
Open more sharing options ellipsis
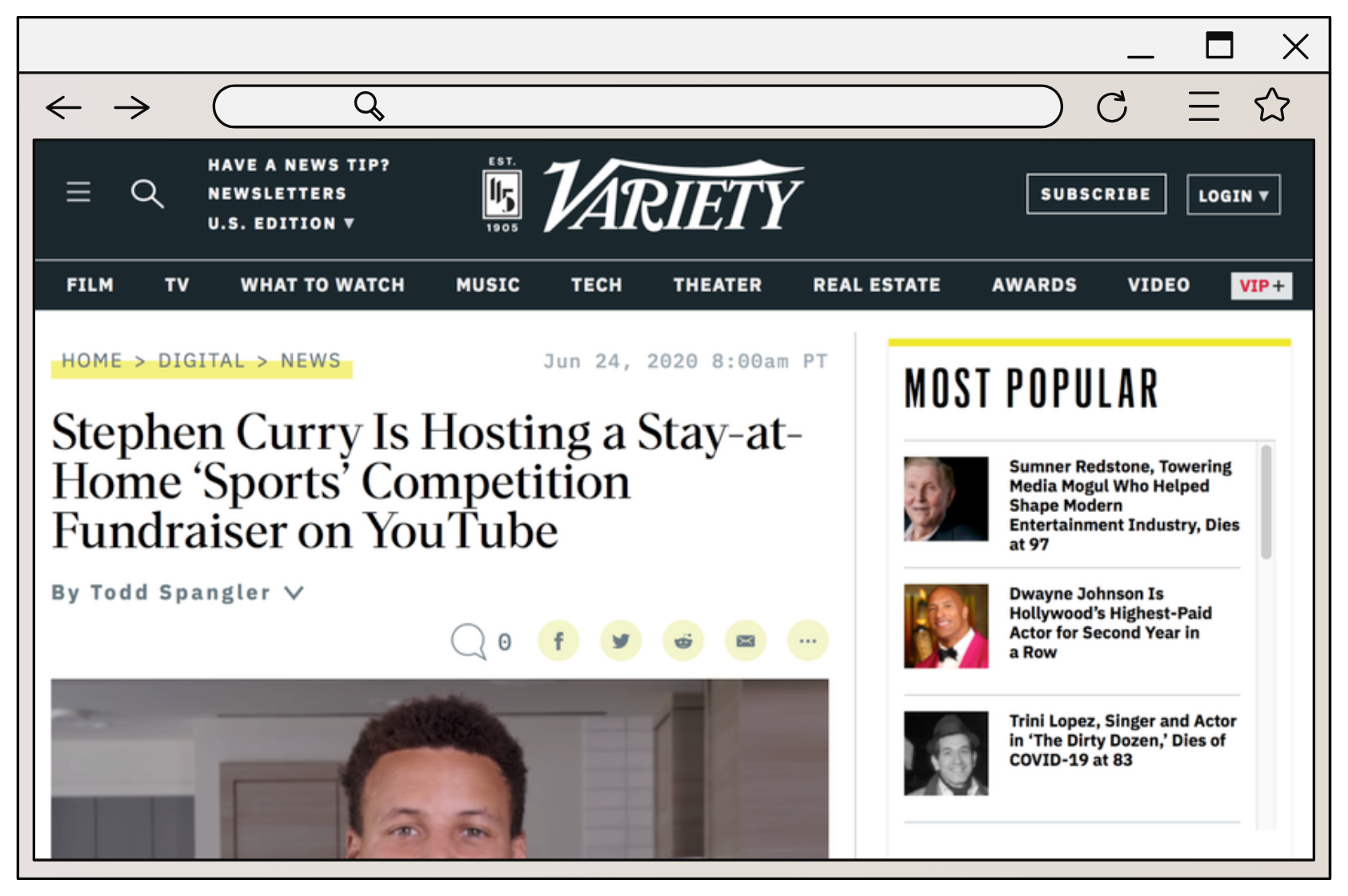coord(808,641)
